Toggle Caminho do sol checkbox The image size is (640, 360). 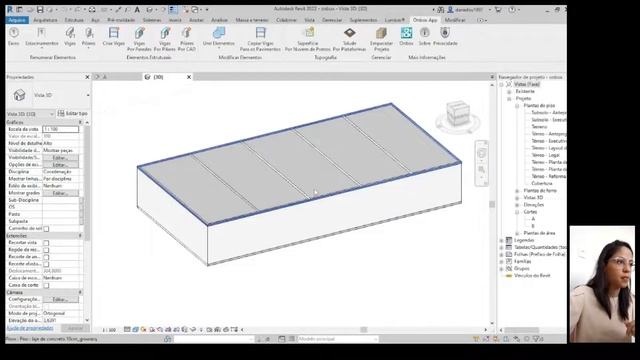tap(46, 229)
